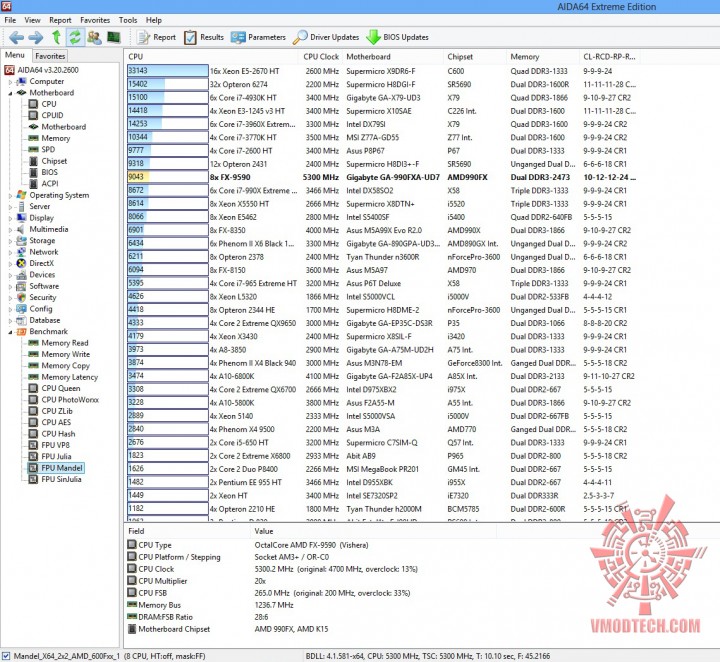Open the Tools menu
Image resolution: width=720 pixels, height=662 pixels.
point(128,20)
